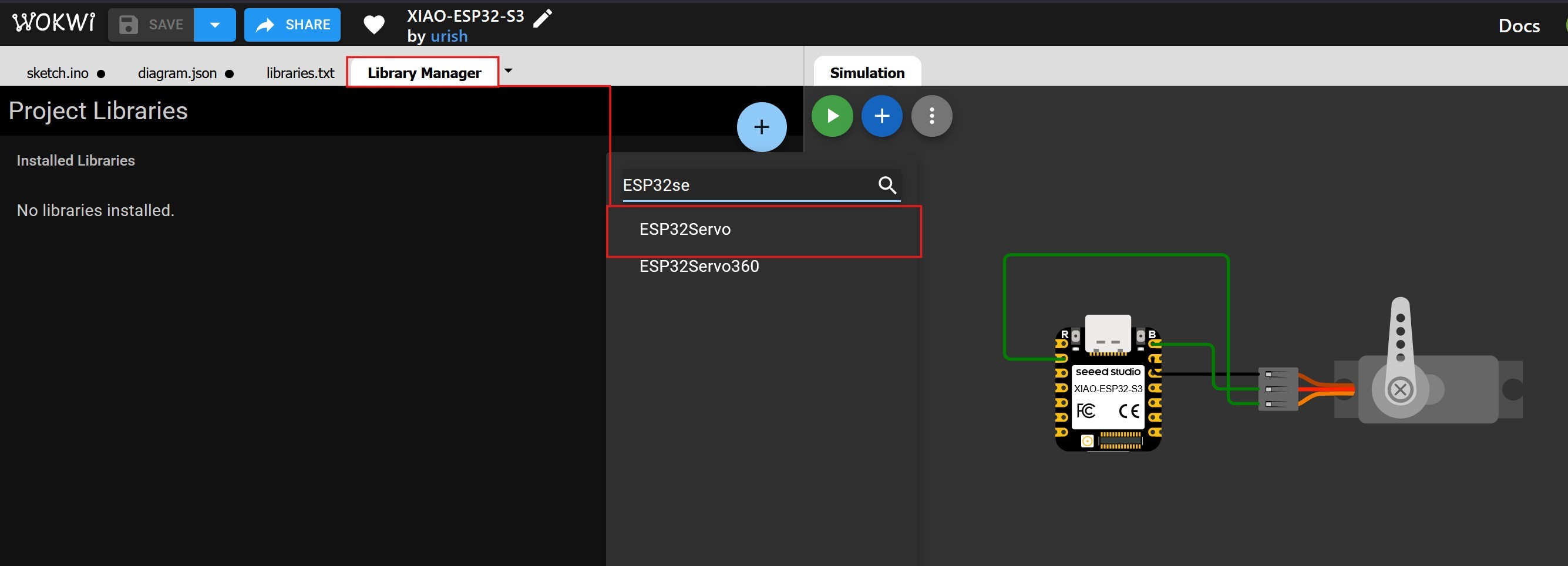Select the Library Manager tab
The image size is (1568, 566).
click(x=423, y=73)
